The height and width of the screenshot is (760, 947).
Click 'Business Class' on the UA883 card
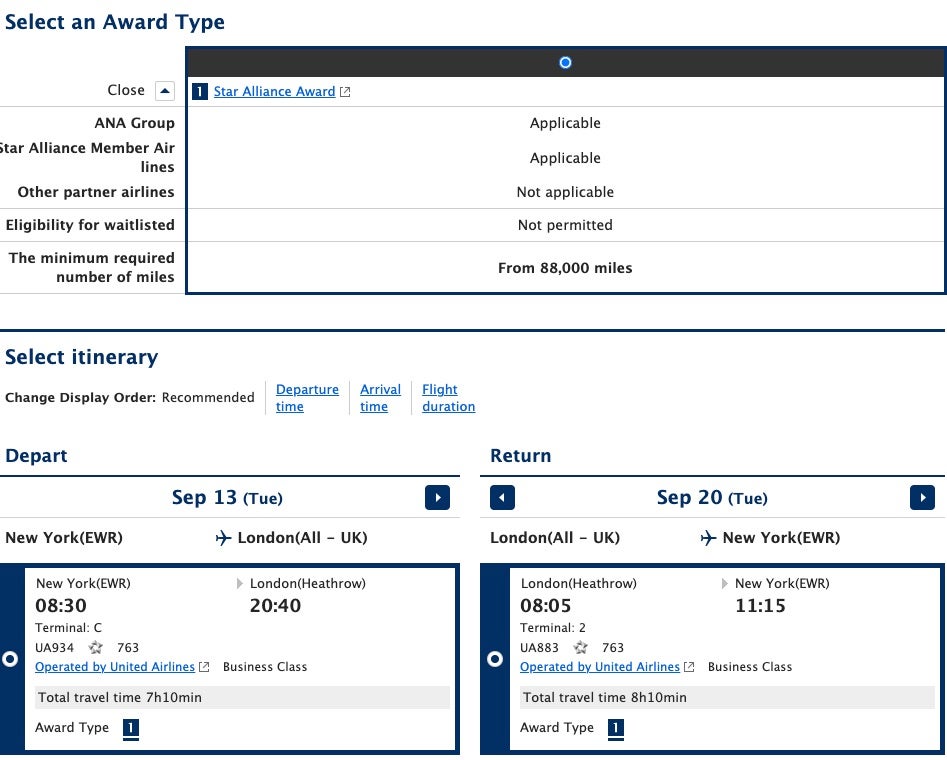point(750,666)
